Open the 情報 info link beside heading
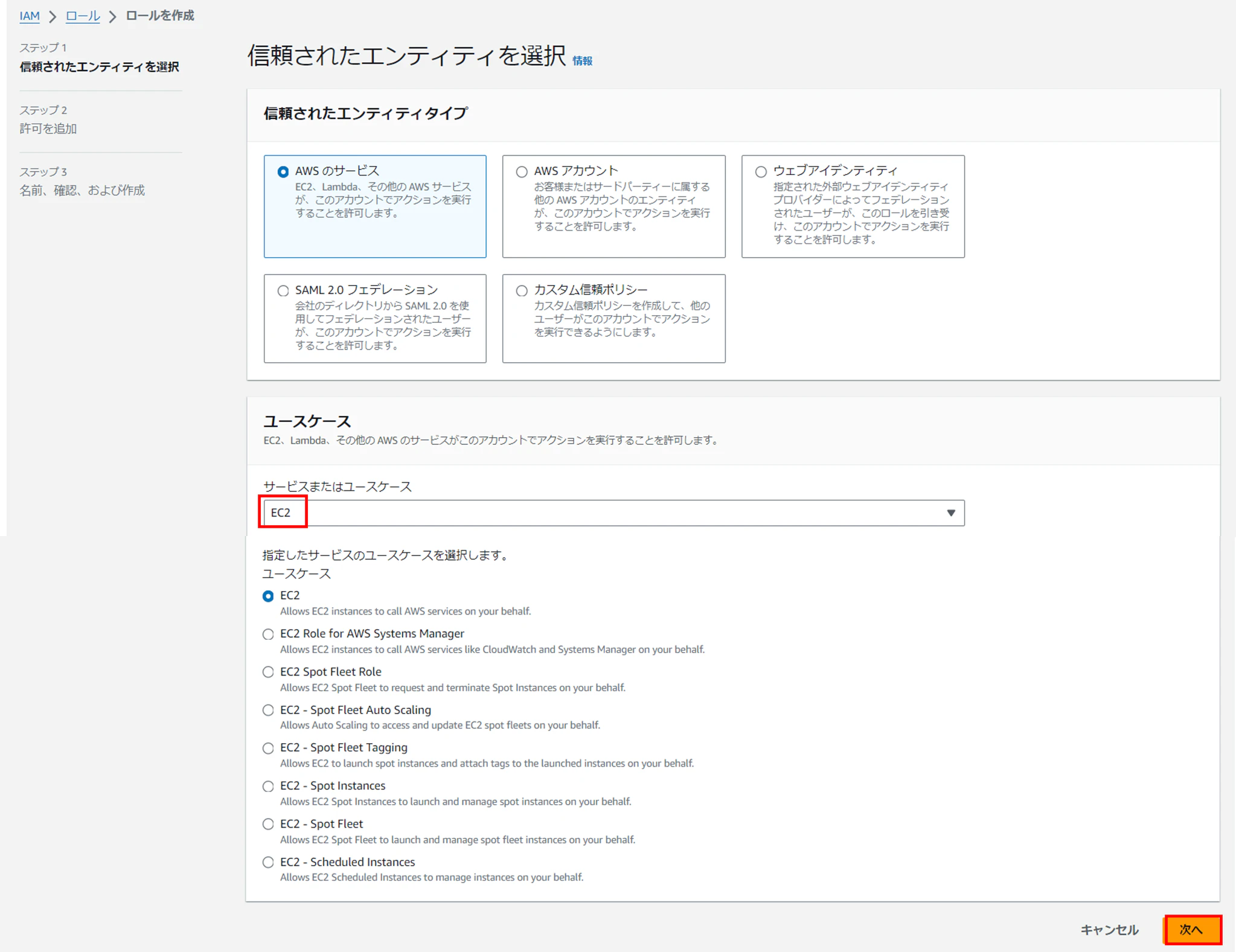Viewport: 1236px width, 952px height. 582,61
